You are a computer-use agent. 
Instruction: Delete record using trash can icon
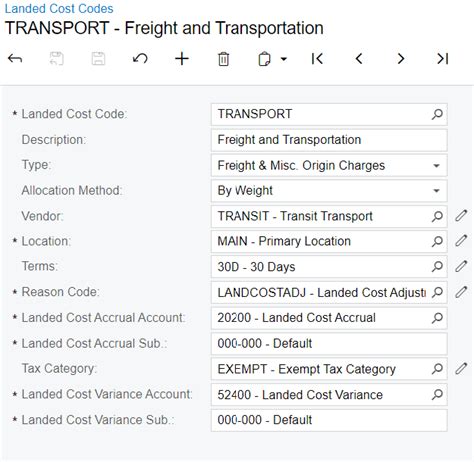pyautogui.click(x=223, y=59)
